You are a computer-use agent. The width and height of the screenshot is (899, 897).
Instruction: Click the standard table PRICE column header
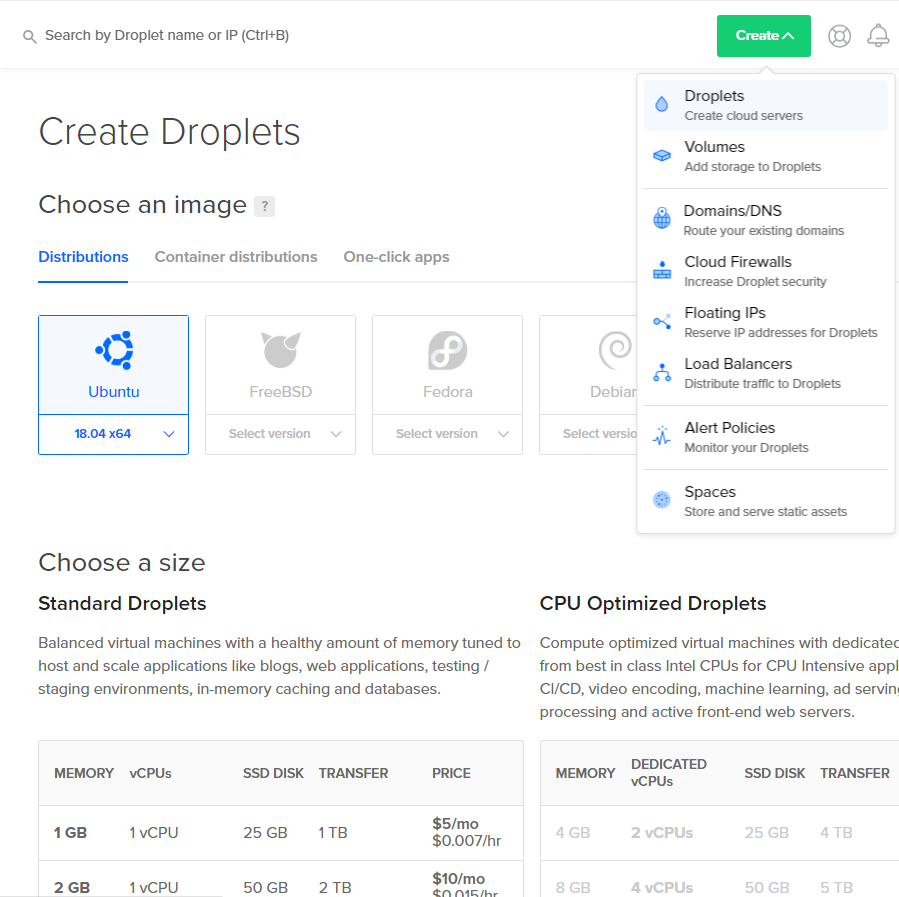[x=451, y=774]
